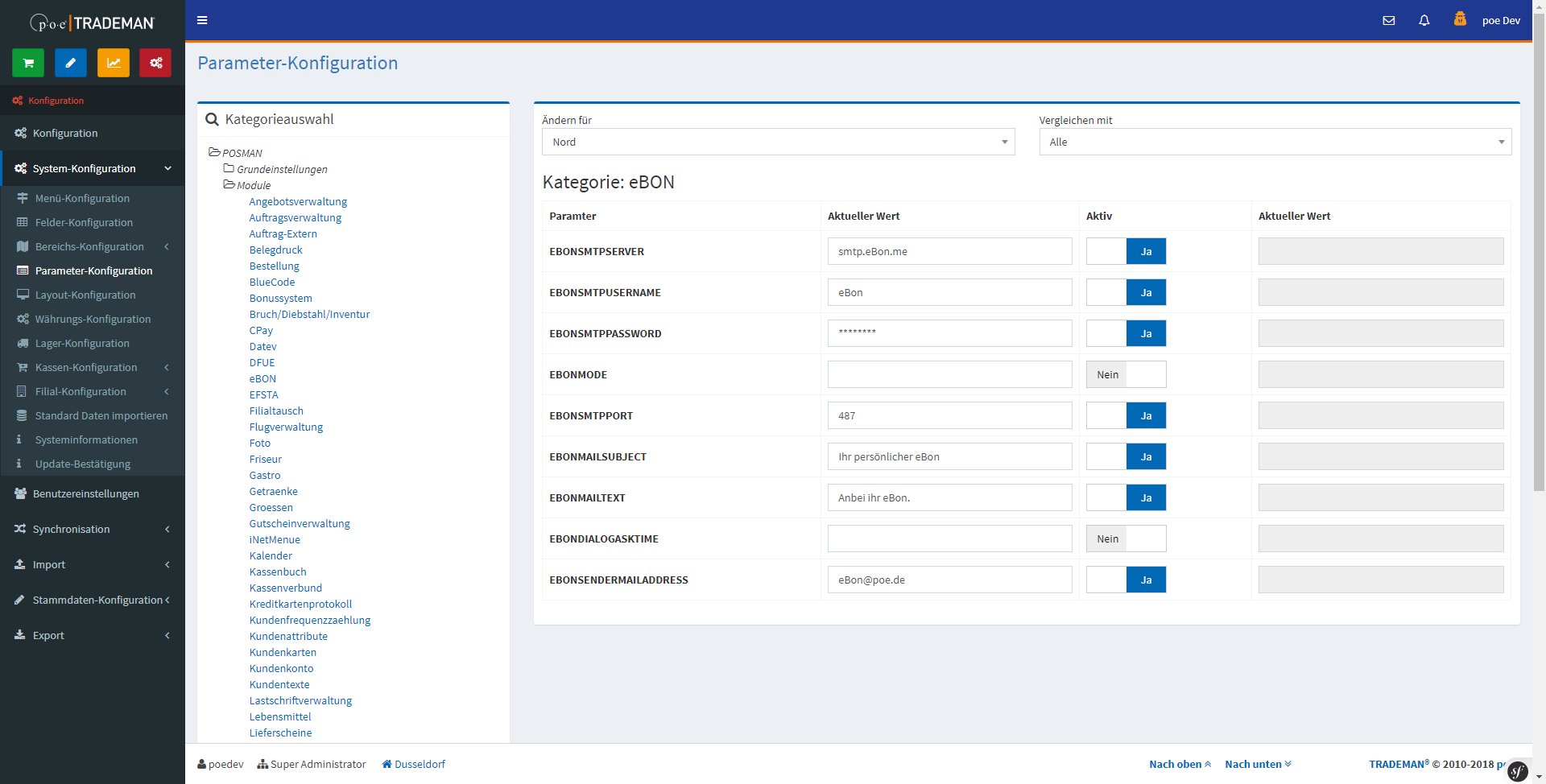
Task: Click the Standard Daten importieren database icon
Action: (22, 415)
